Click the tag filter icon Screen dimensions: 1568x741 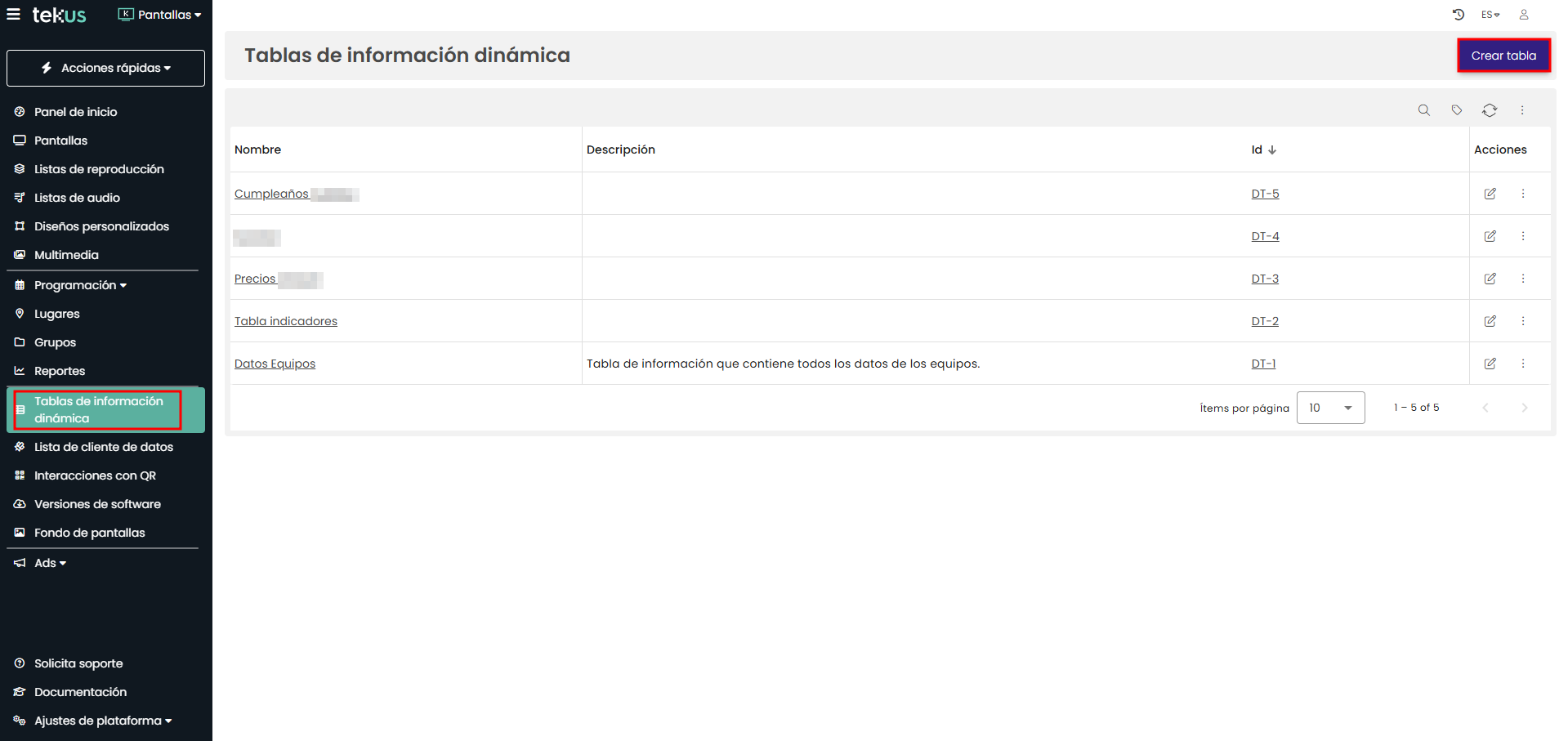point(1456,110)
